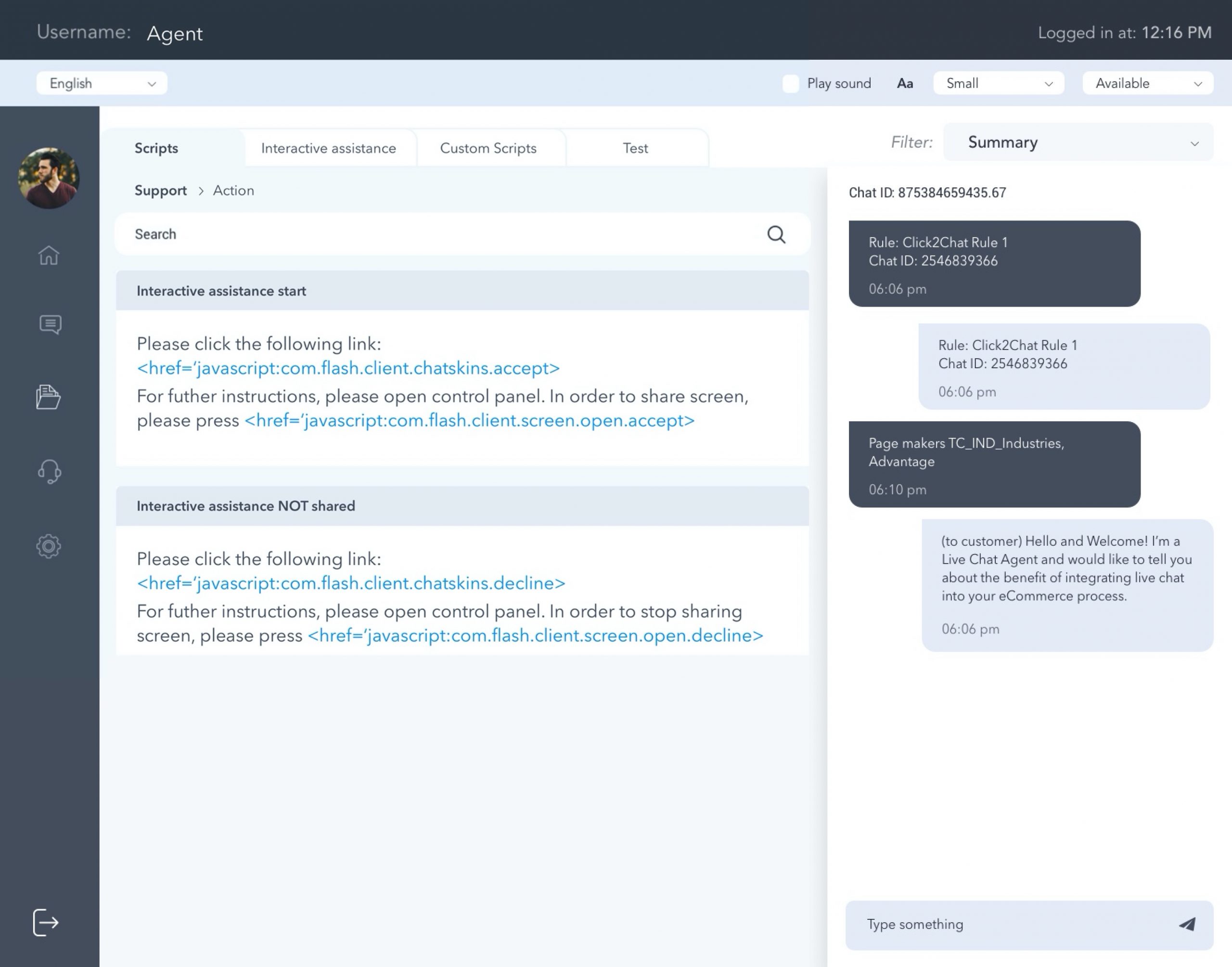Image resolution: width=1232 pixels, height=967 pixels.
Task: Click the Search input field
Action: click(x=462, y=234)
